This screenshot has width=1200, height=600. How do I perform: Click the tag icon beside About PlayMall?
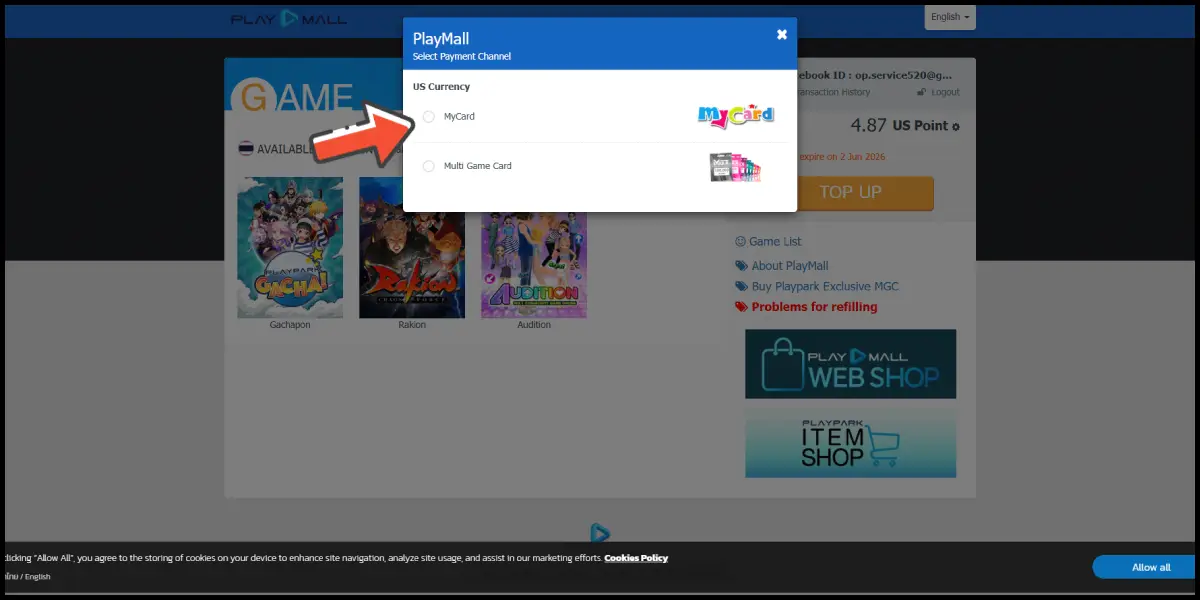pyautogui.click(x=741, y=266)
